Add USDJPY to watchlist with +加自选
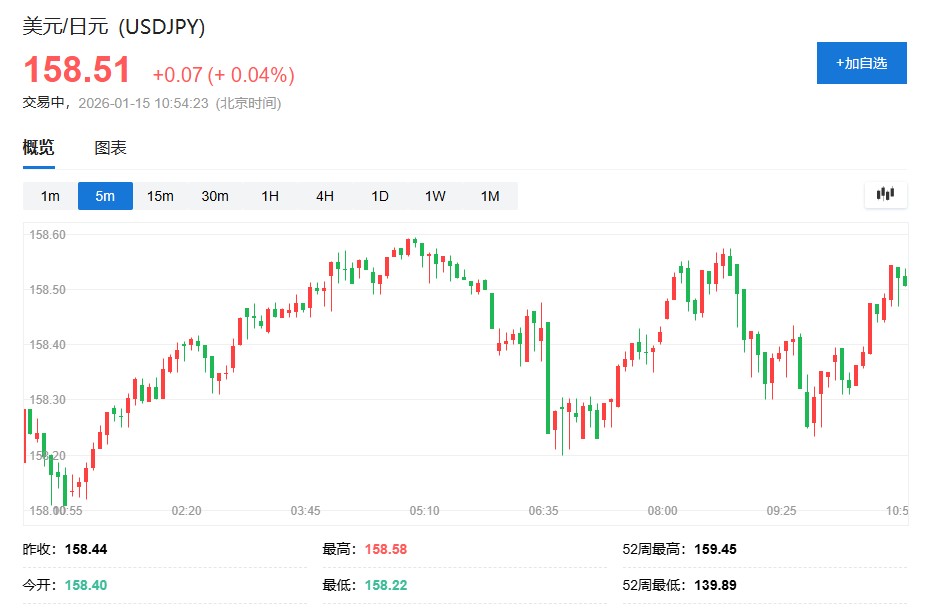 (x=861, y=63)
